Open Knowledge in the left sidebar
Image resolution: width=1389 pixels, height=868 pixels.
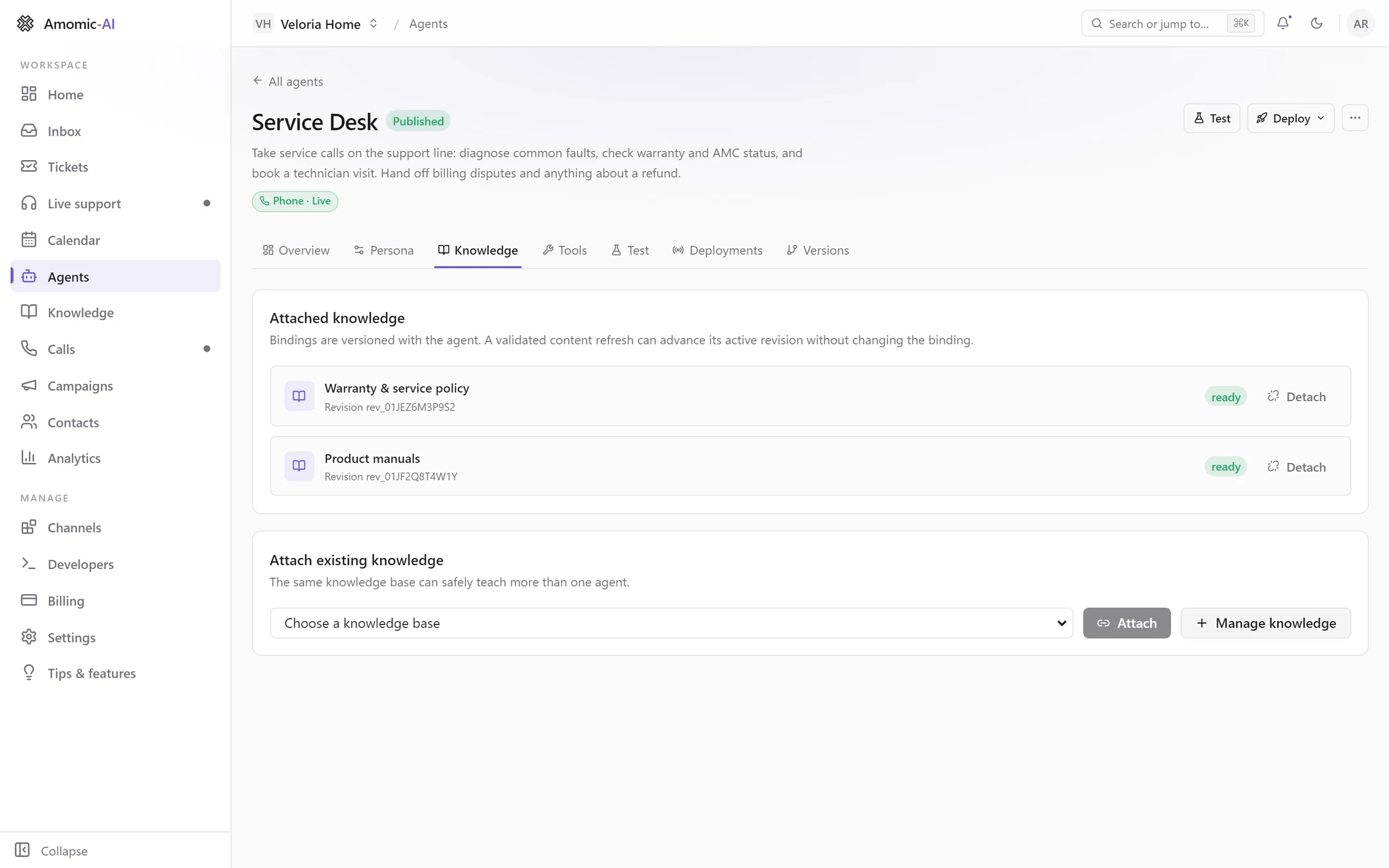click(116, 312)
